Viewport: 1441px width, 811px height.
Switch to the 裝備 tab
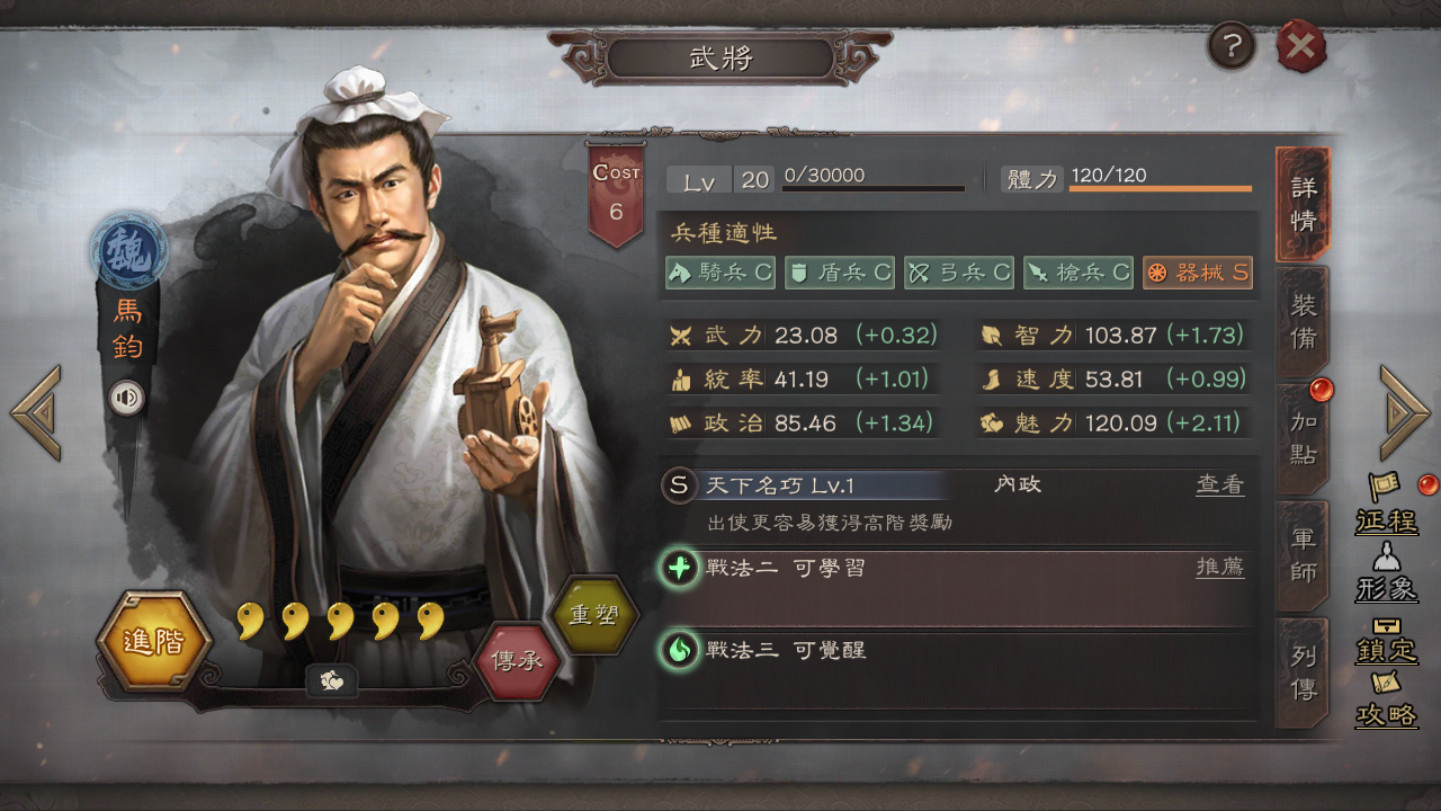point(1303,322)
